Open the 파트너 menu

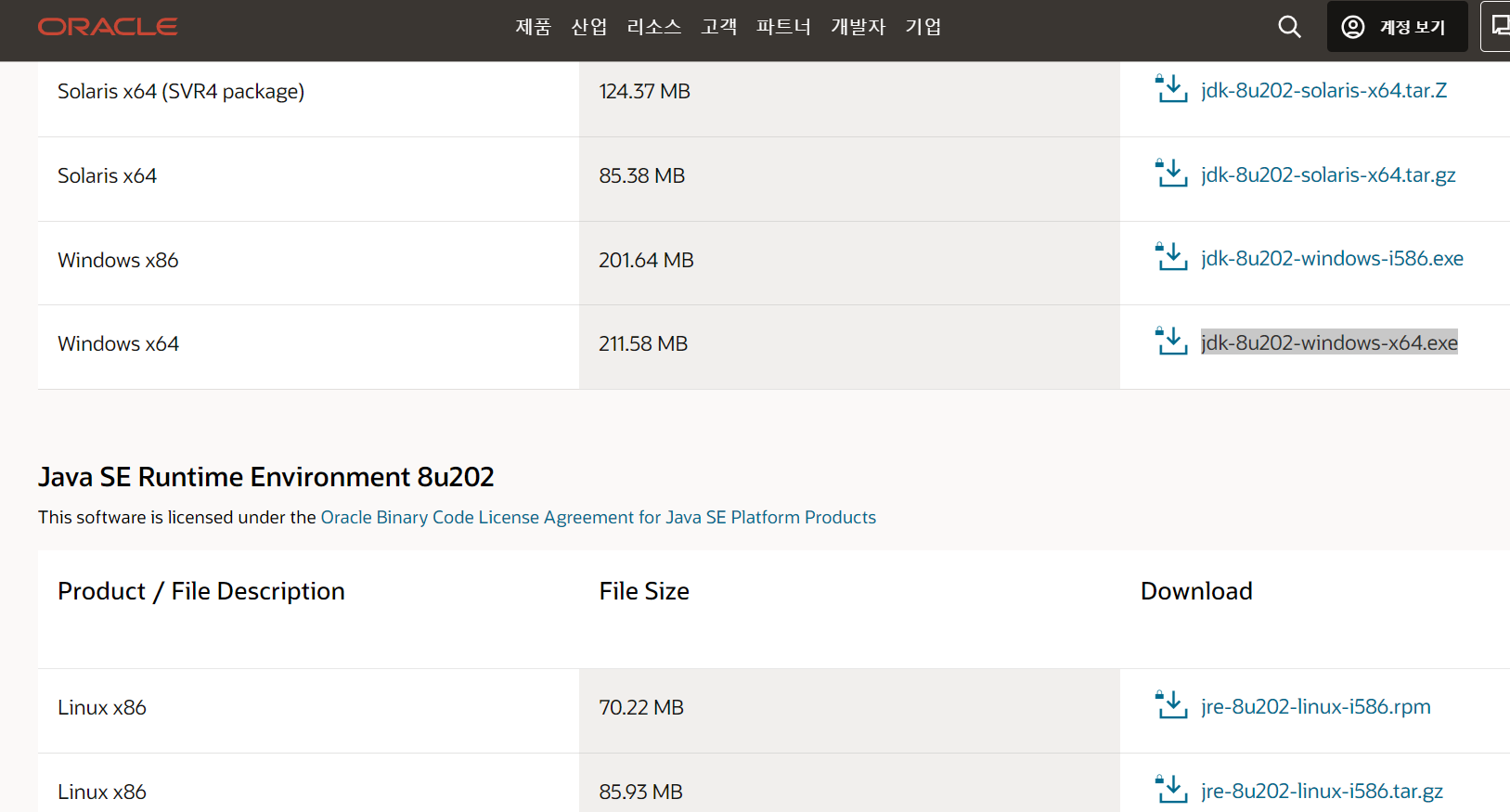coord(783,27)
